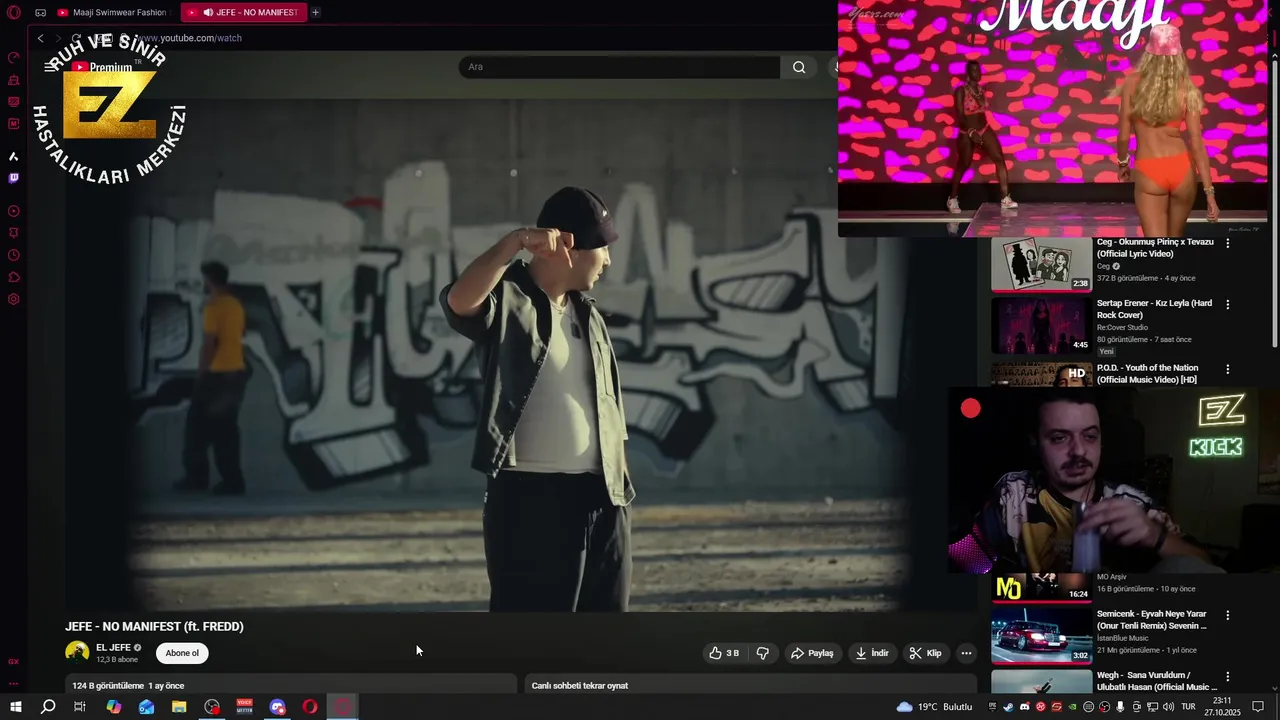The width and height of the screenshot is (1280, 720).
Task: Open Extensions cube icon in sidebar
Action: click(x=14, y=277)
